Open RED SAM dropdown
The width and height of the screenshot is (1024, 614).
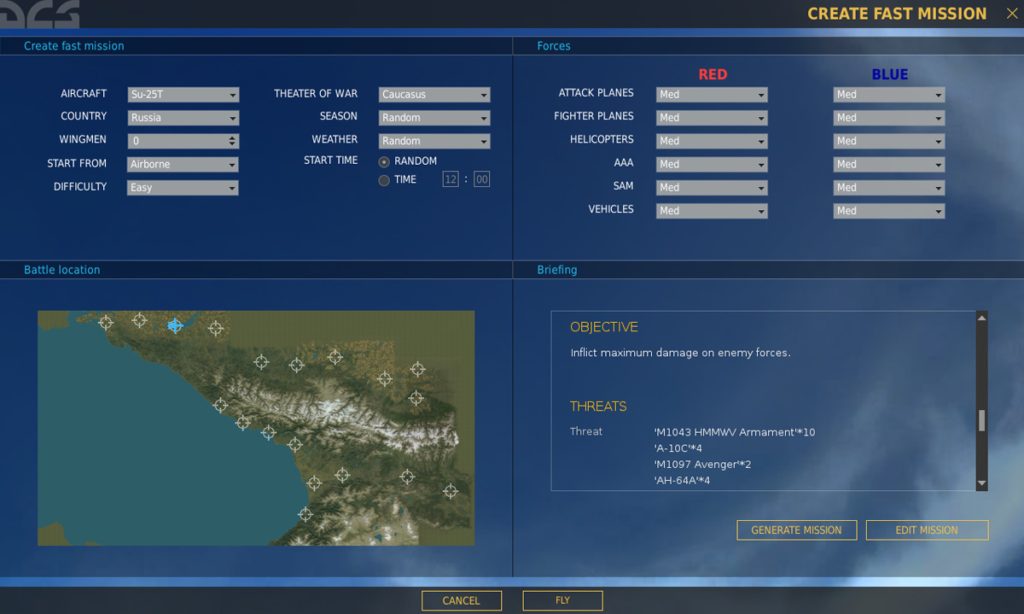712,187
